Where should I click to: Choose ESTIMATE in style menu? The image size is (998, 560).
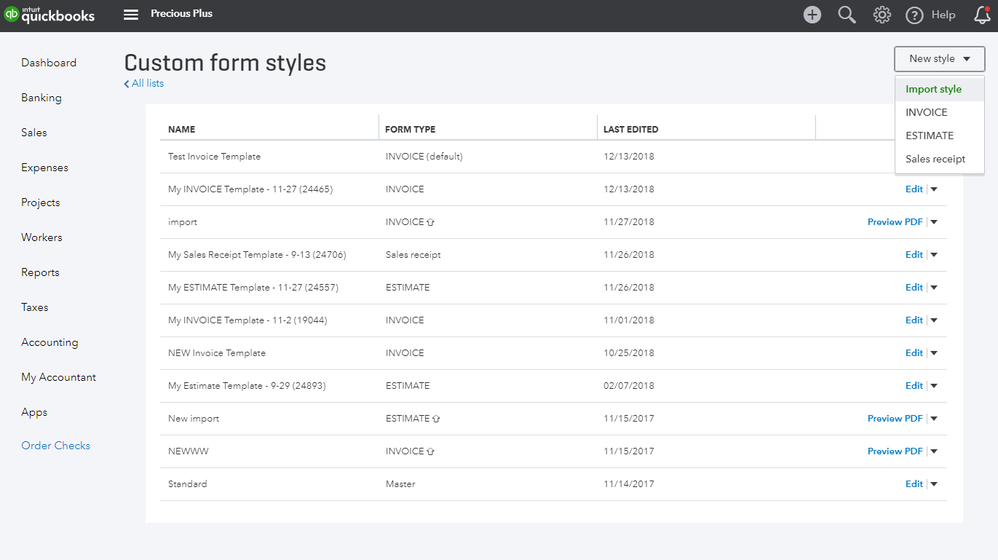coord(929,136)
